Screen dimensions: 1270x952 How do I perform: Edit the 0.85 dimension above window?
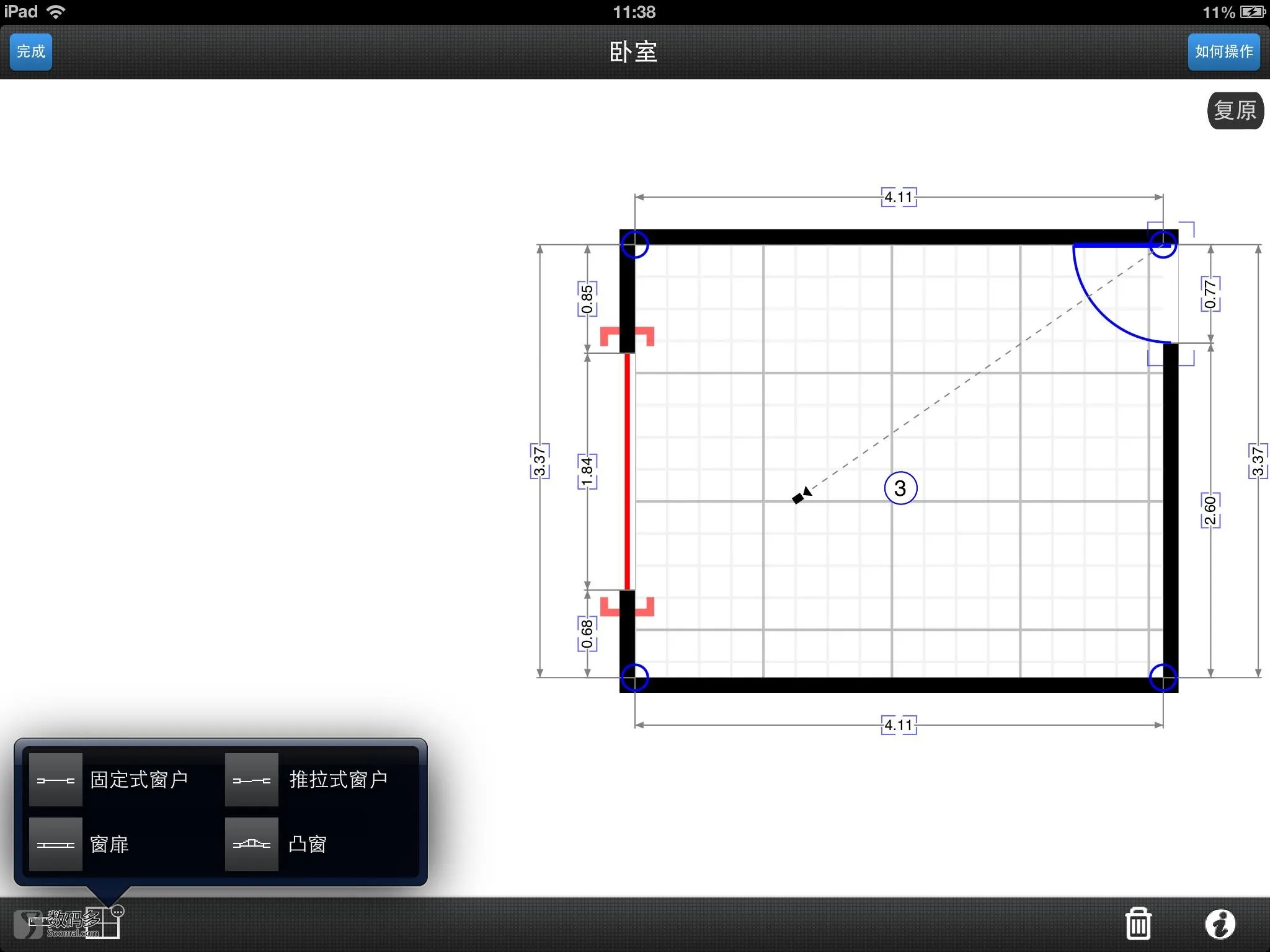pyautogui.click(x=587, y=299)
